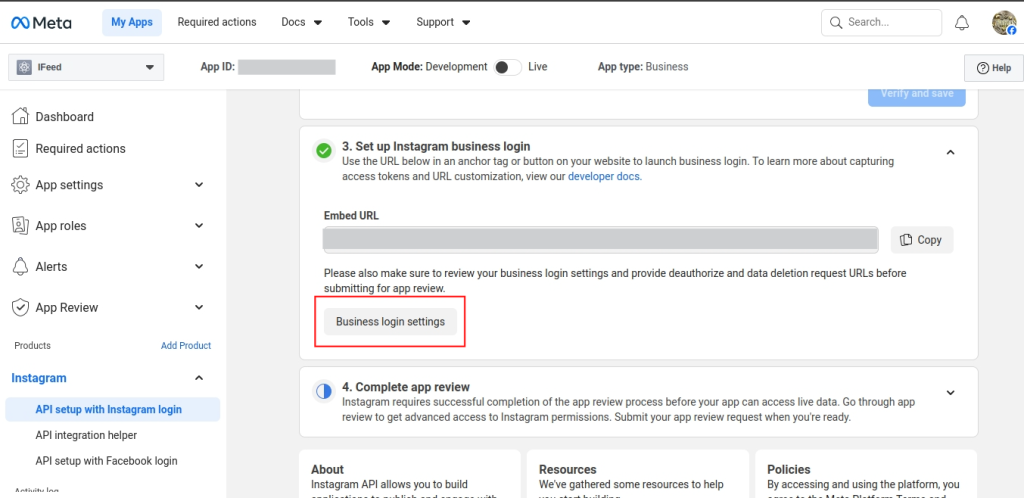Open the Tools dropdown menu

[x=369, y=22]
